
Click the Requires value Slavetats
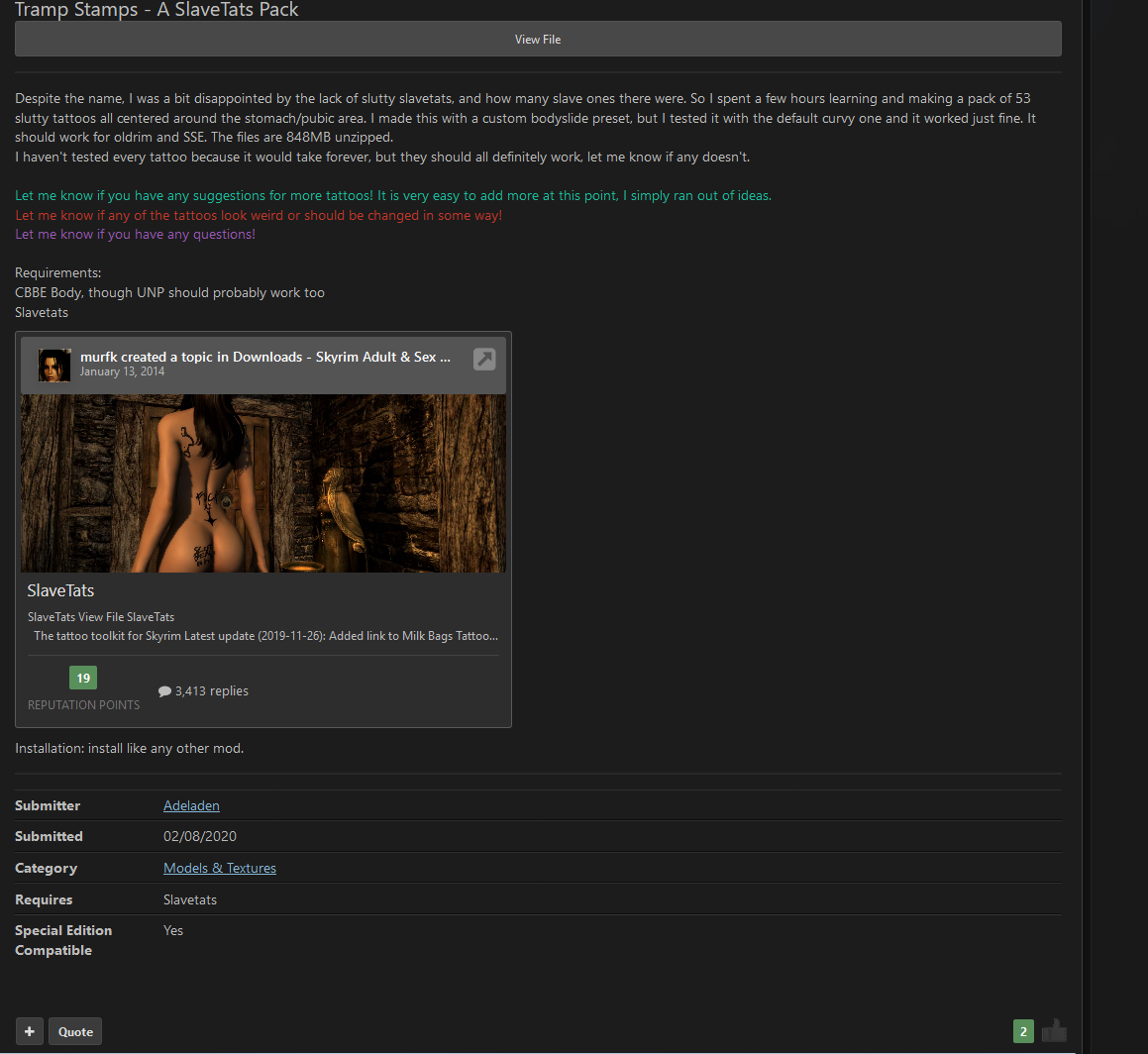[x=189, y=899]
